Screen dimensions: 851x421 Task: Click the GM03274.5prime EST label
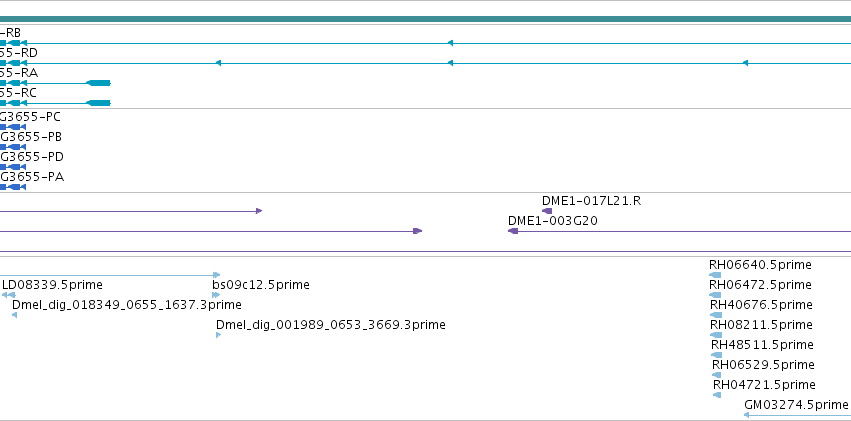(796, 405)
